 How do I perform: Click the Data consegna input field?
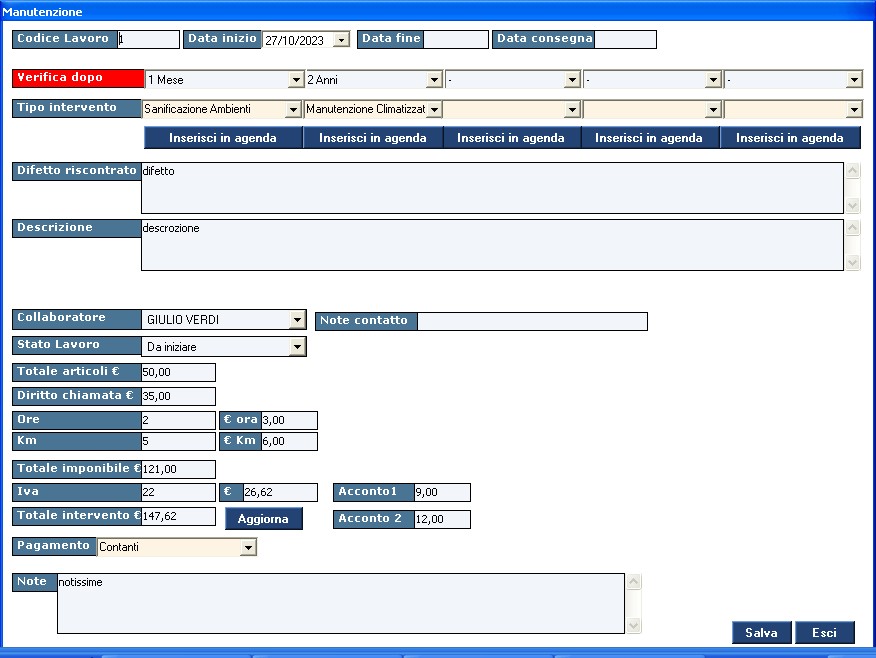coord(625,40)
